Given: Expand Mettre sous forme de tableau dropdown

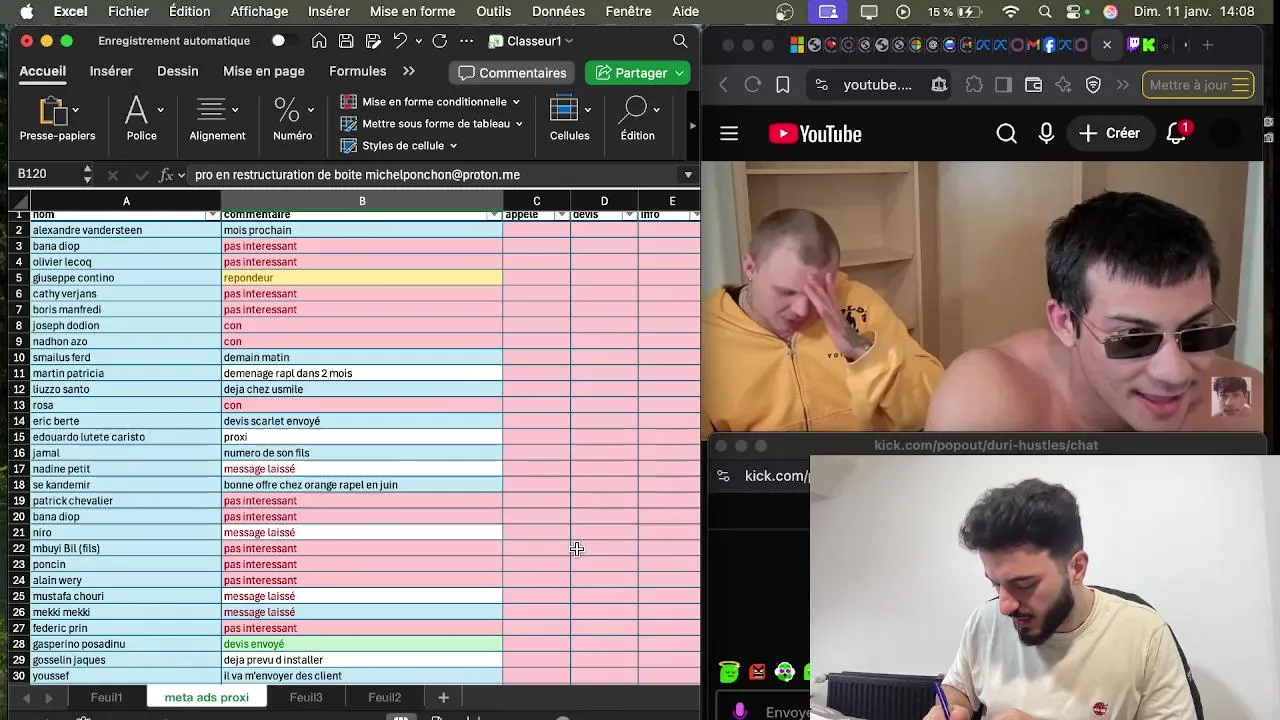Looking at the screenshot, I should [x=518, y=124].
